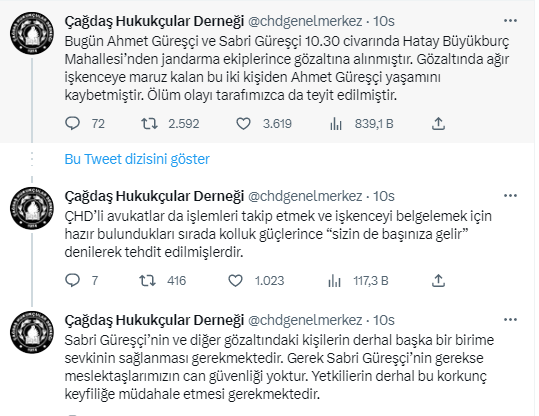Click the profile avatar of the third tweet
This screenshot has width=539, height=416.
coord(32,332)
